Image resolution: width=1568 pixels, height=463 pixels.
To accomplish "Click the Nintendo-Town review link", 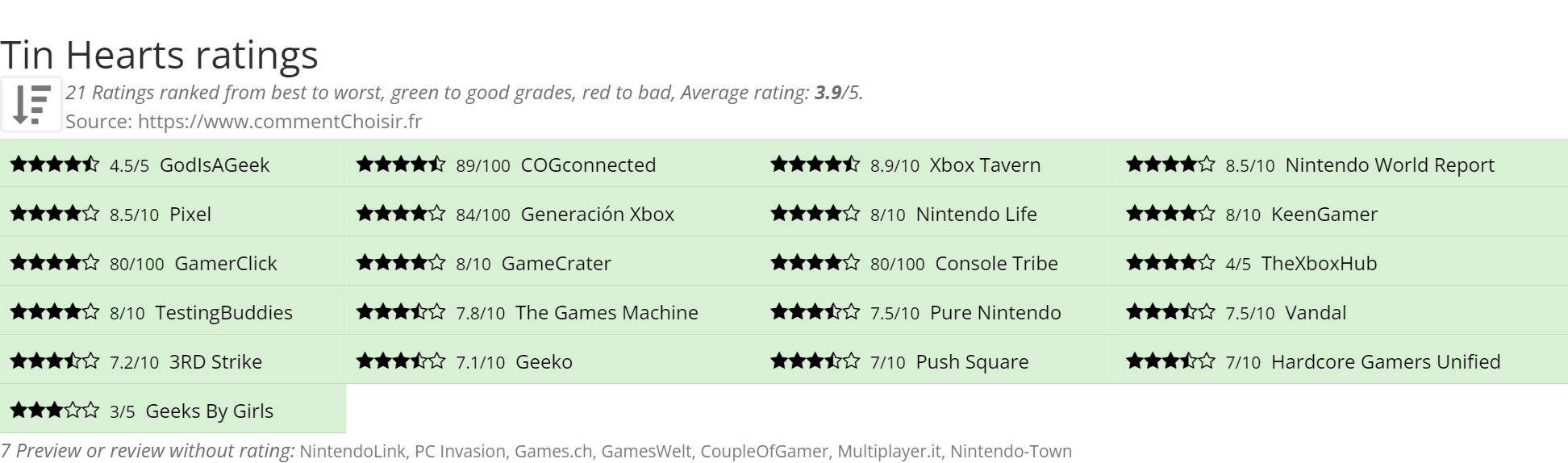I will pos(1011,451).
